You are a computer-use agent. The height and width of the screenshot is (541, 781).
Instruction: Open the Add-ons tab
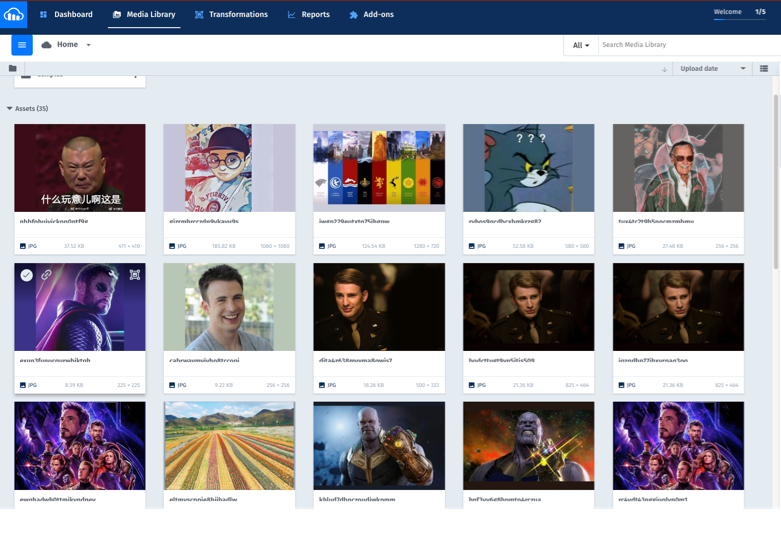pos(372,14)
